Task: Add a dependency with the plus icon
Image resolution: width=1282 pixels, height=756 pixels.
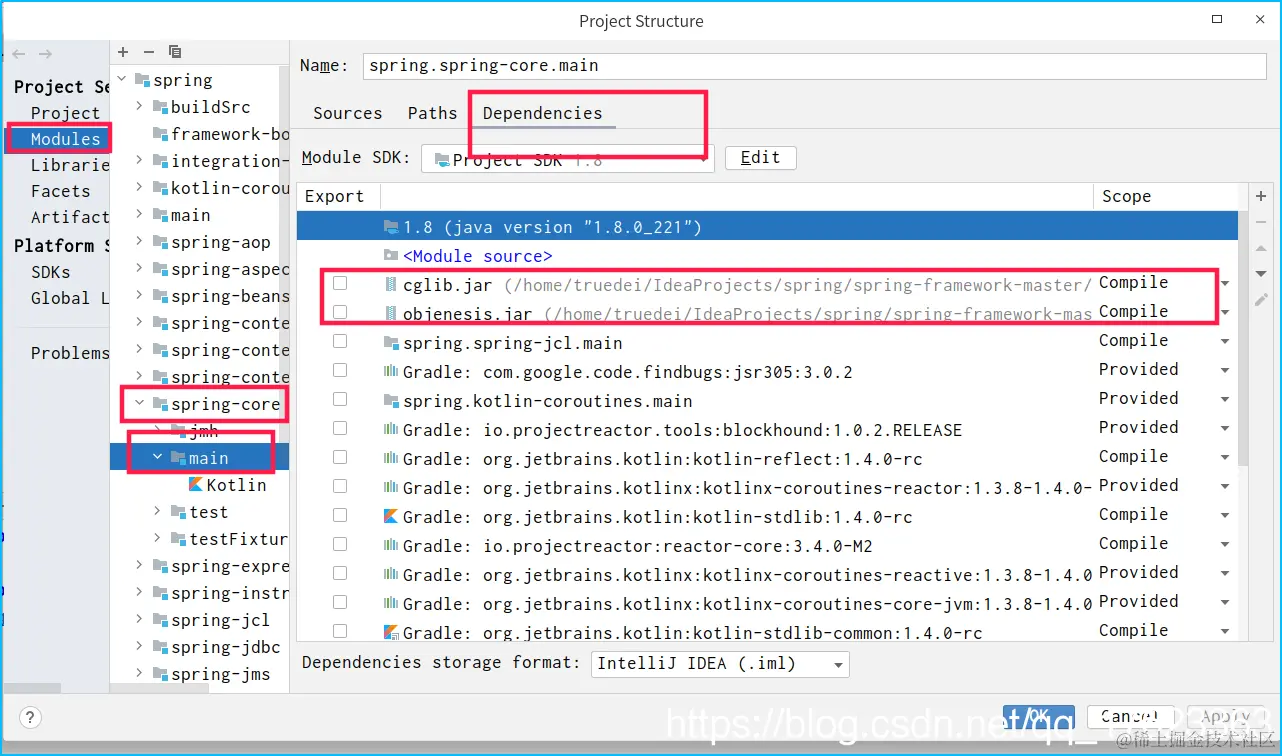Action: pos(1261,196)
